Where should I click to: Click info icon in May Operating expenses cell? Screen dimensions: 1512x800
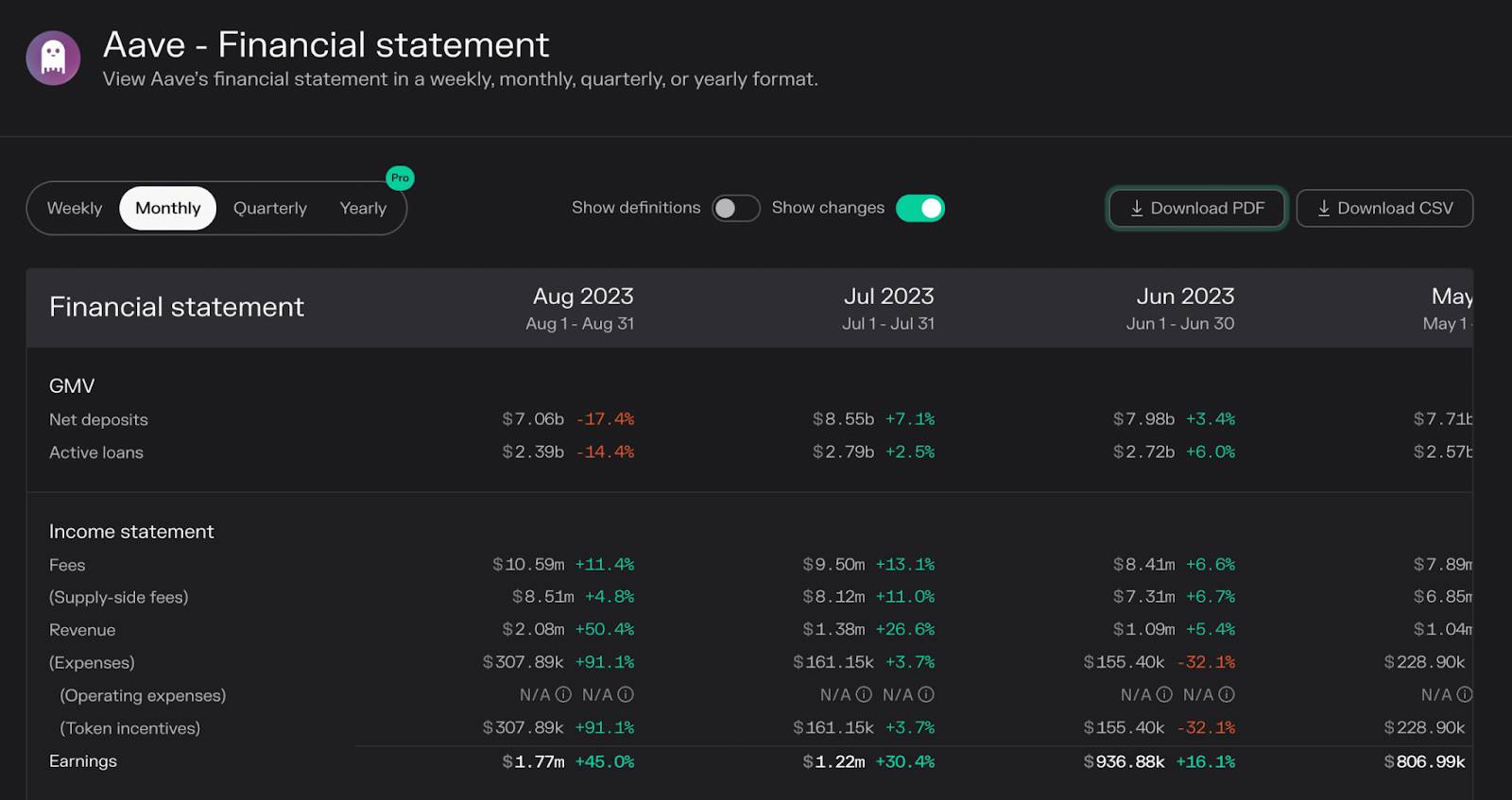pyautogui.click(x=1465, y=694)
